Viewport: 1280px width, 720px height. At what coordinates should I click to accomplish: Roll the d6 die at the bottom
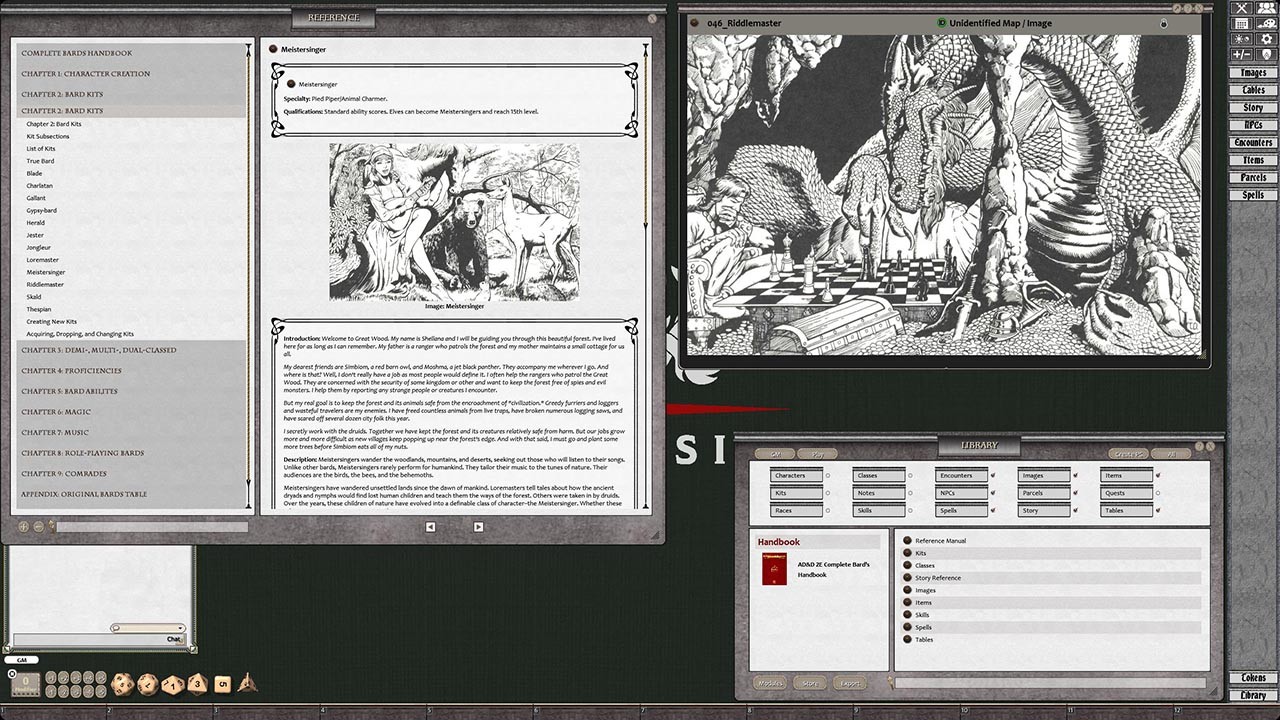221,684
